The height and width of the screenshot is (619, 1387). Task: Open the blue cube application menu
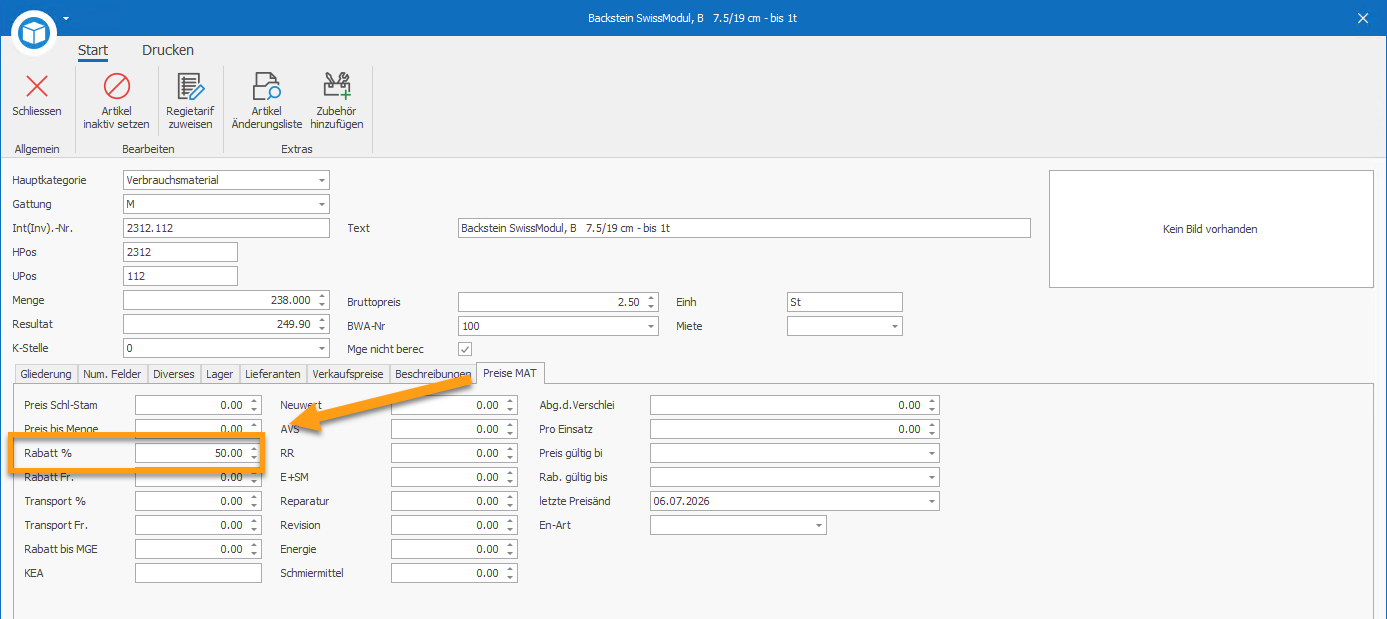(x=35, y=35)
